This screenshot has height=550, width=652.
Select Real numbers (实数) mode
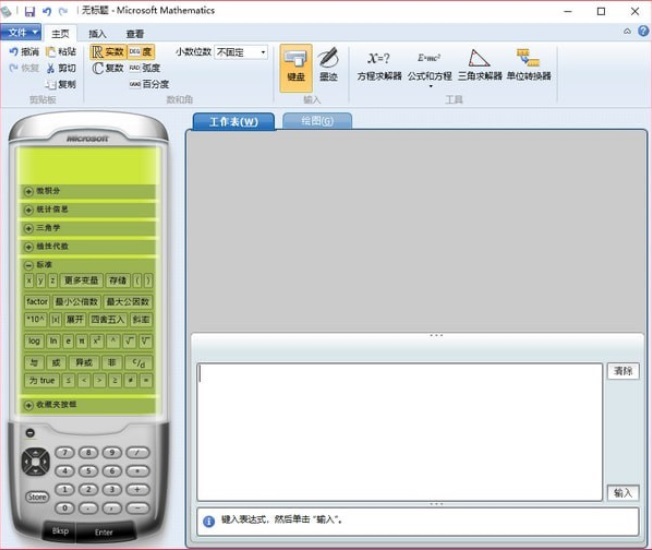pyautogui.click(x=108, y=52)
